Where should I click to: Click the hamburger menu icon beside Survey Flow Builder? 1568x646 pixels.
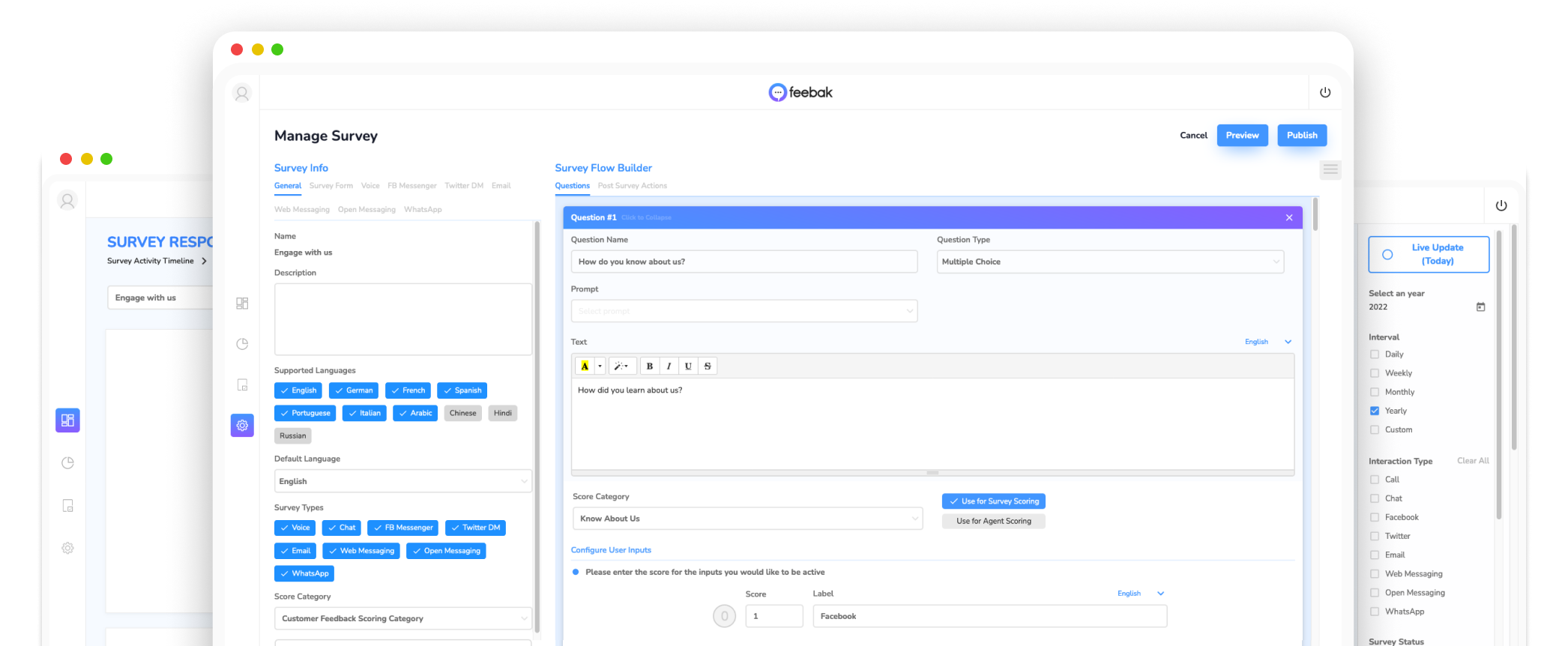pos(1330,169)
